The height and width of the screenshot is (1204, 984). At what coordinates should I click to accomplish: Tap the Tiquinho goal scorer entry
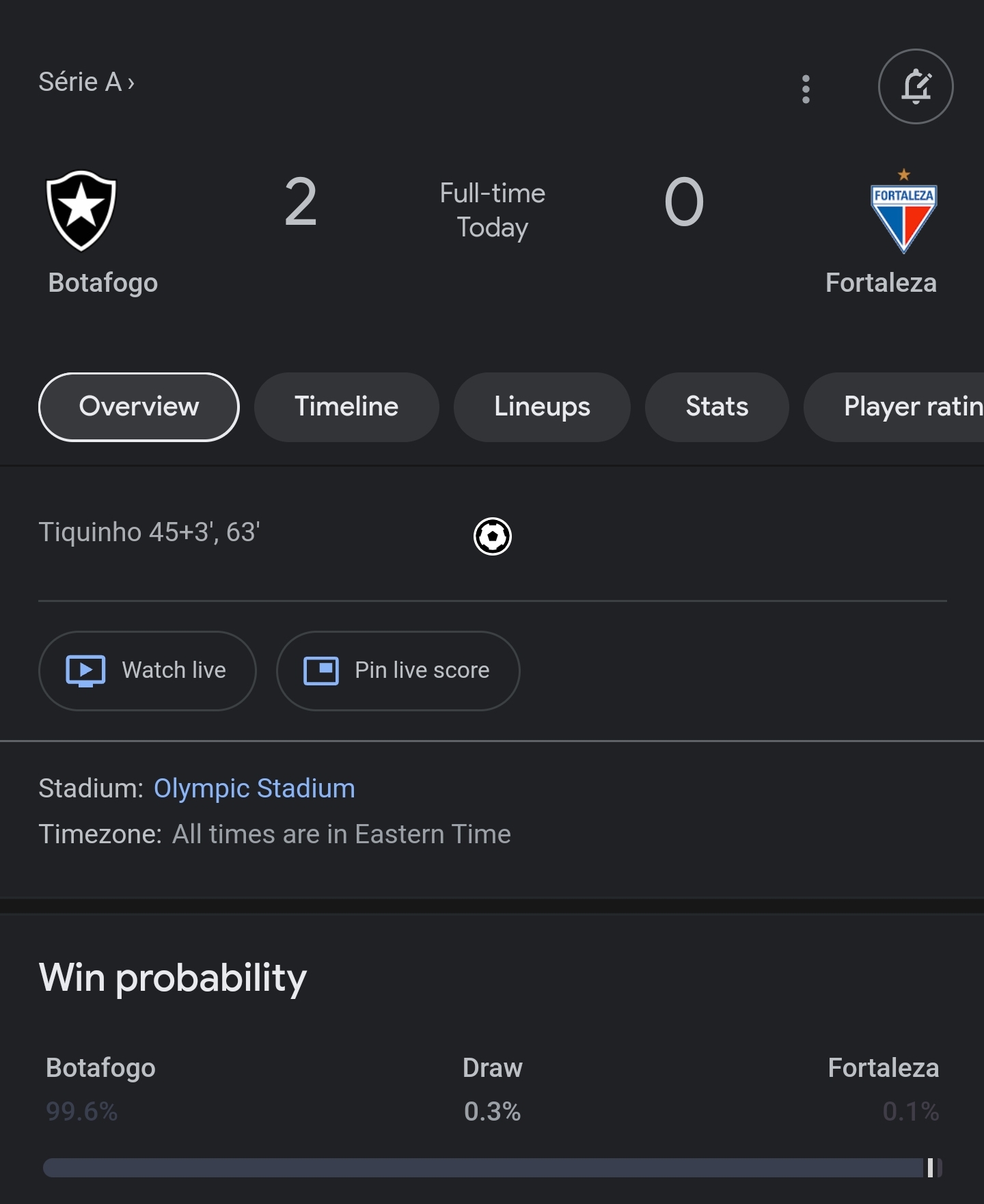tap(149, 532)
